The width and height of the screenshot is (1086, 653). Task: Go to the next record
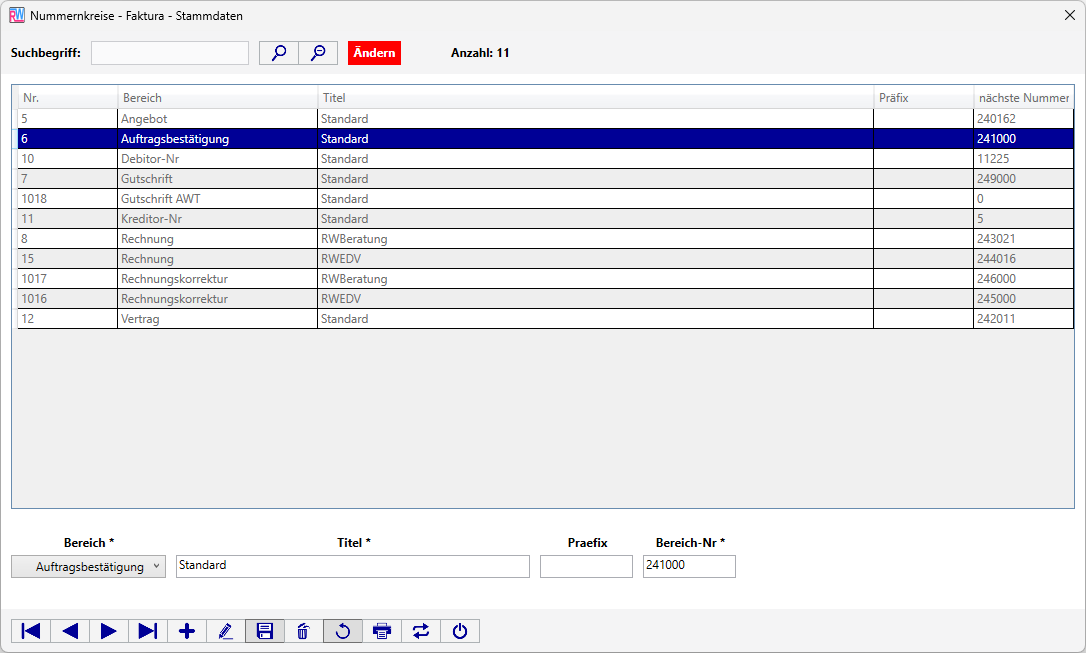[x=109, y=631]
